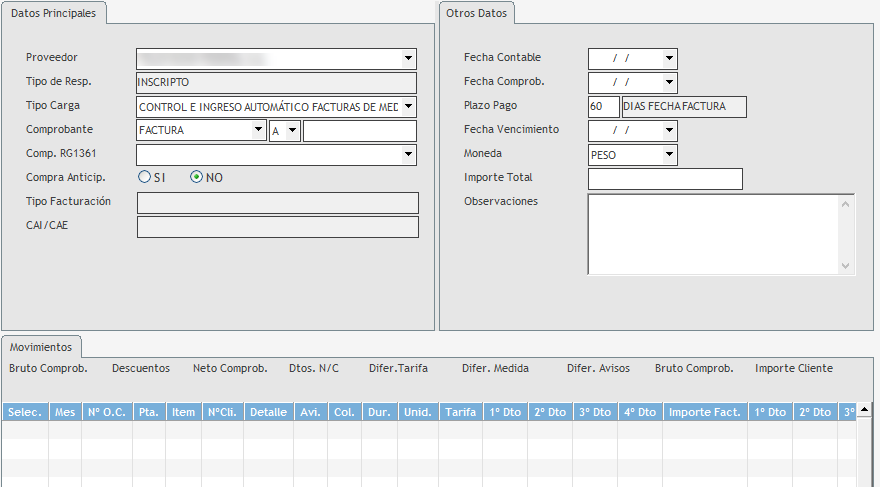Expand the Comp. RG1361 dropdown
The height and width of the screenshot is (487, 880).
408,154
